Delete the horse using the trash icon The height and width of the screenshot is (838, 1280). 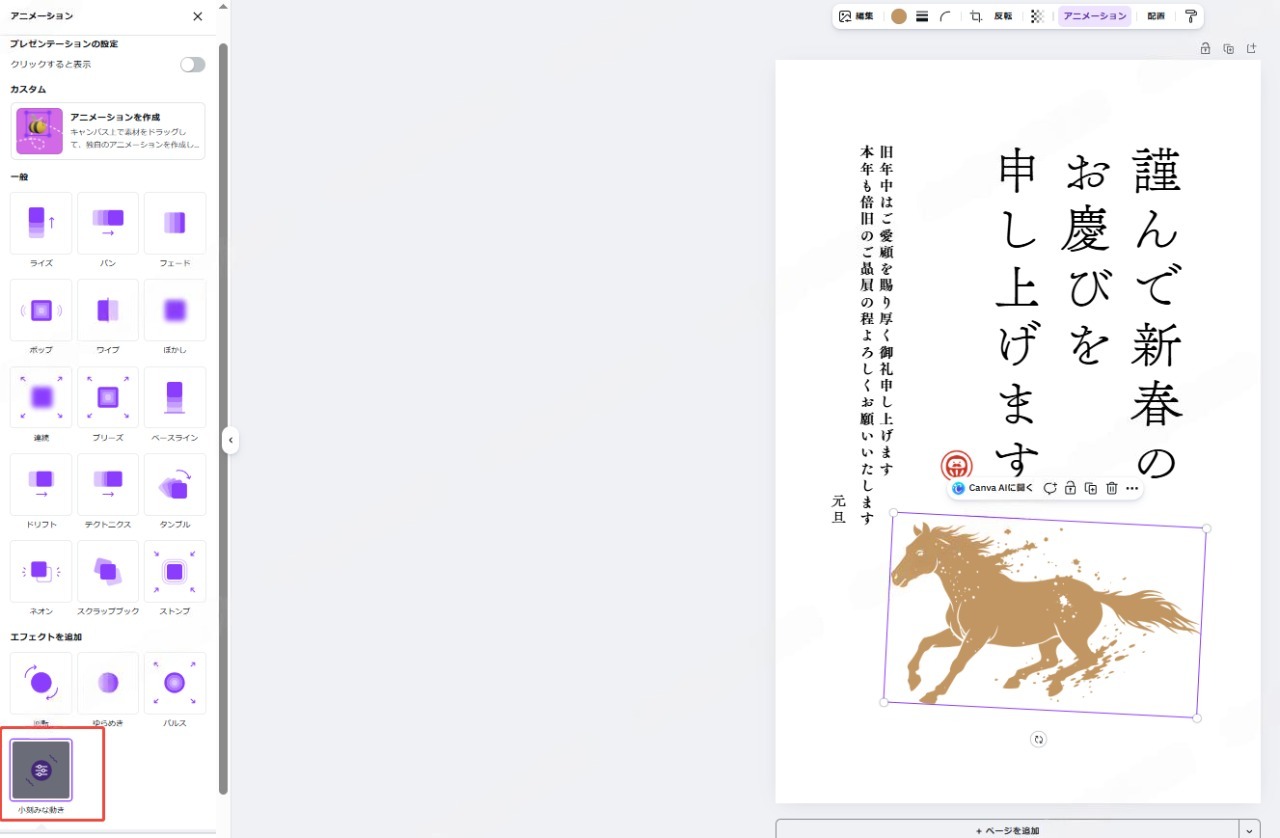[x=1112, y=488]
